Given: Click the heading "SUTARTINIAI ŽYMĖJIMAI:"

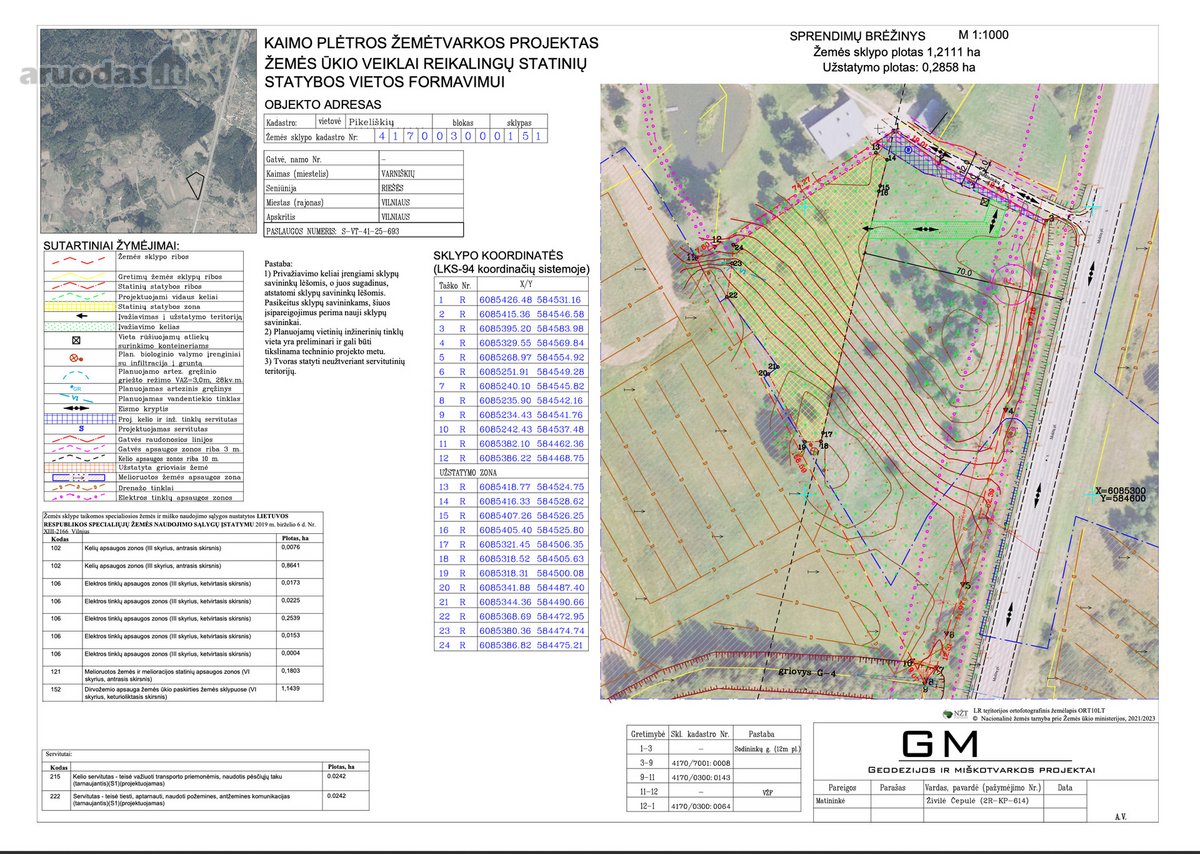Looking at the screenshot, I should 110,246.
